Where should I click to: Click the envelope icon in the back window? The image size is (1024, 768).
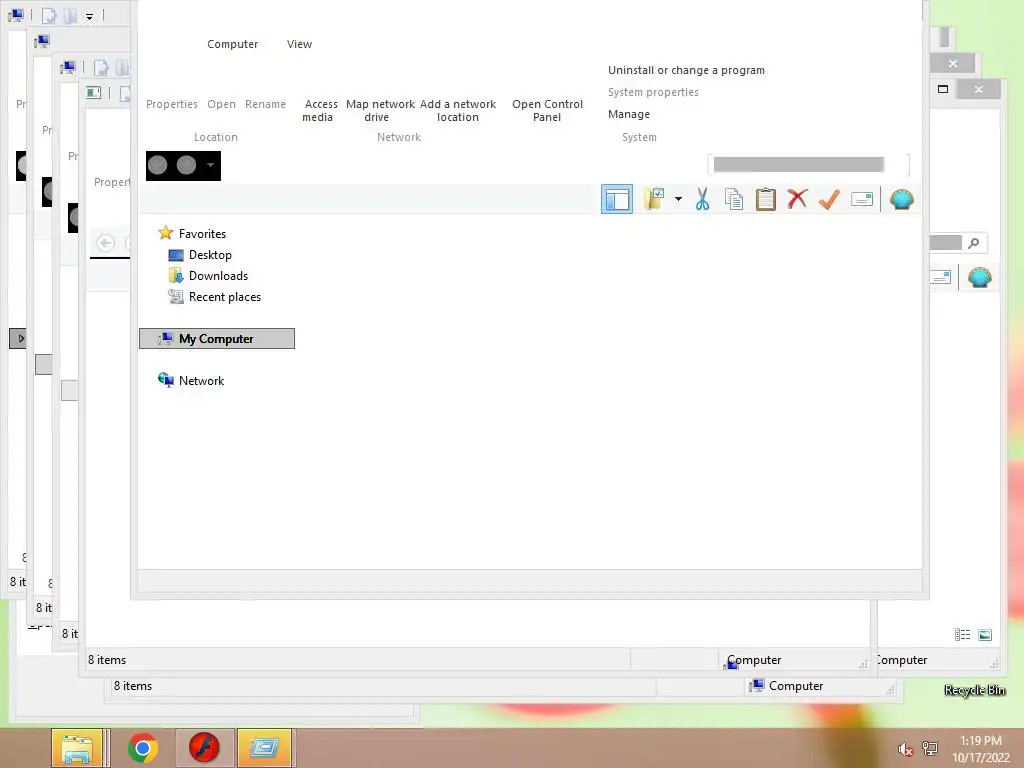[x=940, y=278]
